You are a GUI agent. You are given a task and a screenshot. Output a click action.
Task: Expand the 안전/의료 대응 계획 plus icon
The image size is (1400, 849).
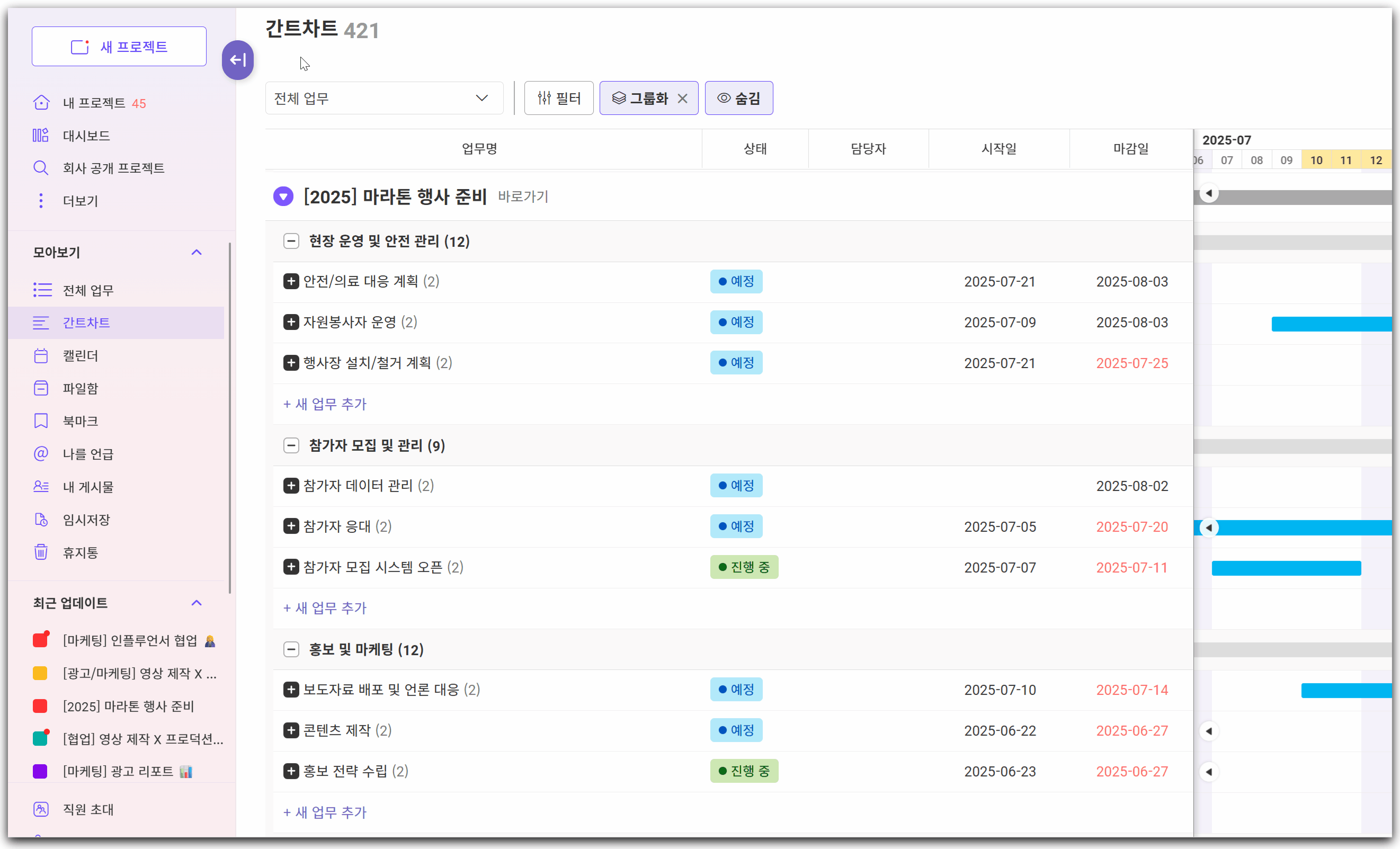[291, 281]
